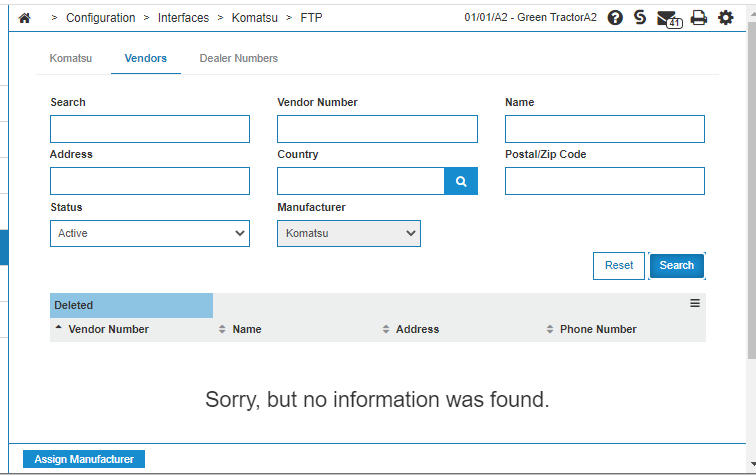
Task: Open the table hamburger menu icon
Action: (695, 303)
